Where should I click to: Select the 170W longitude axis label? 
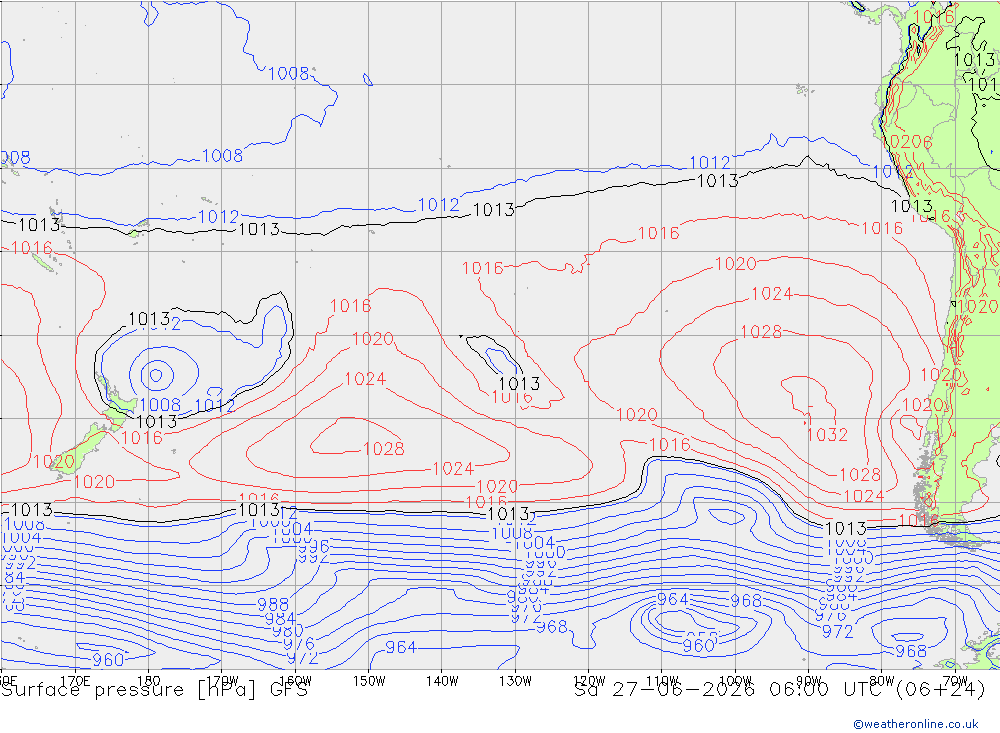[x=222, y=680]
